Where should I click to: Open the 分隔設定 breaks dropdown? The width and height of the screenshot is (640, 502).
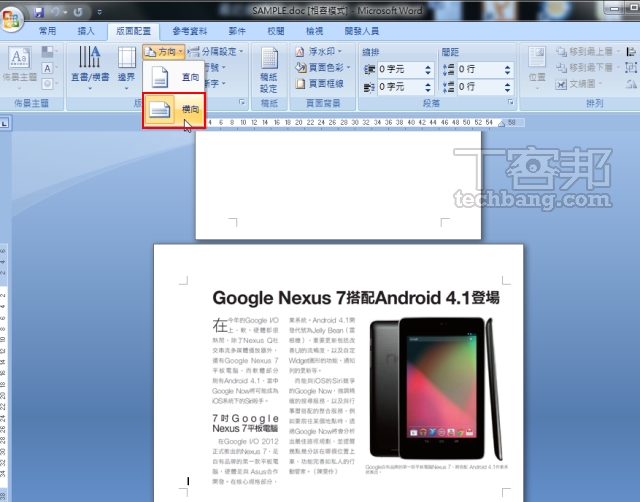pos(216,51)
